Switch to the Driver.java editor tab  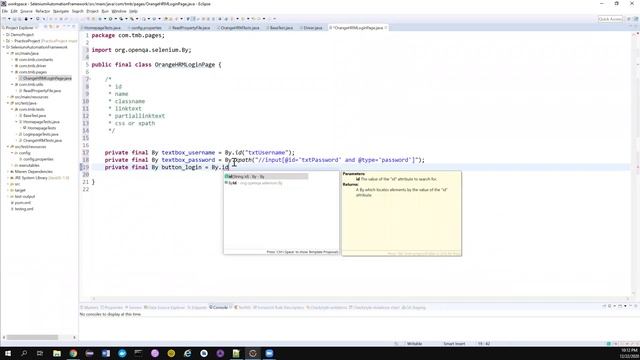click(313, 28)
